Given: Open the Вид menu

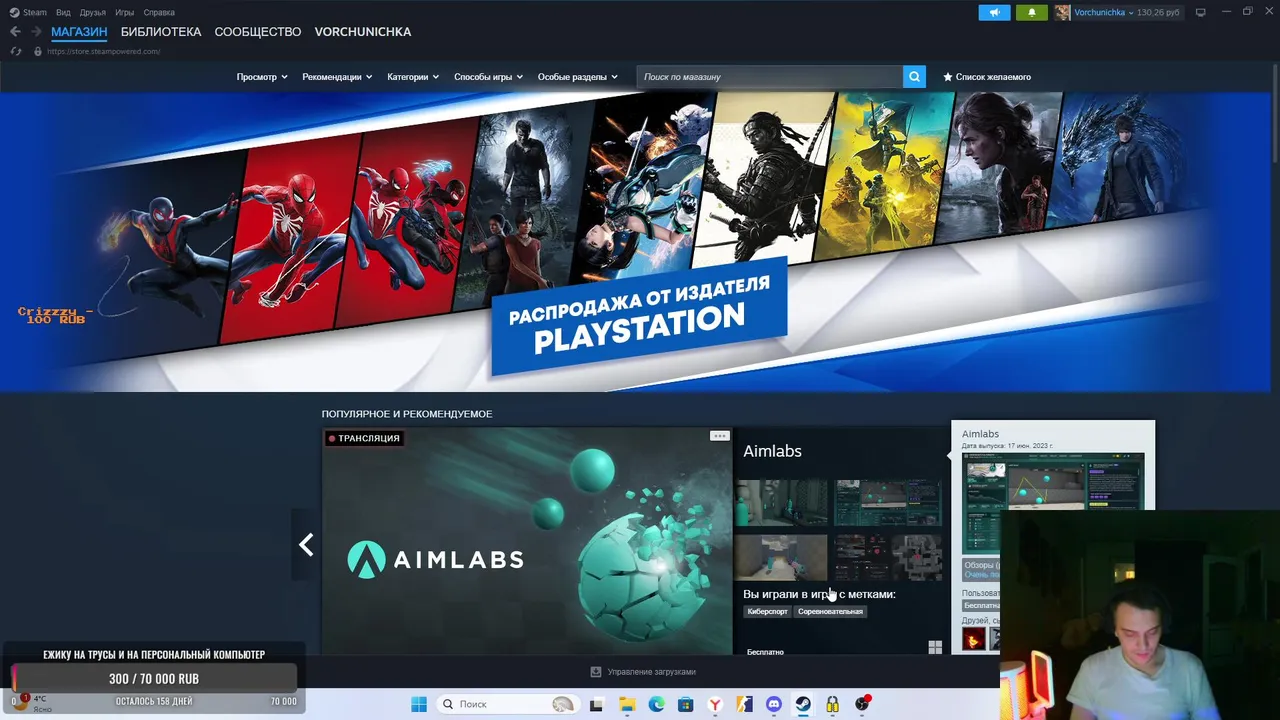Looking at the screenshot, I should click(63, 12).
